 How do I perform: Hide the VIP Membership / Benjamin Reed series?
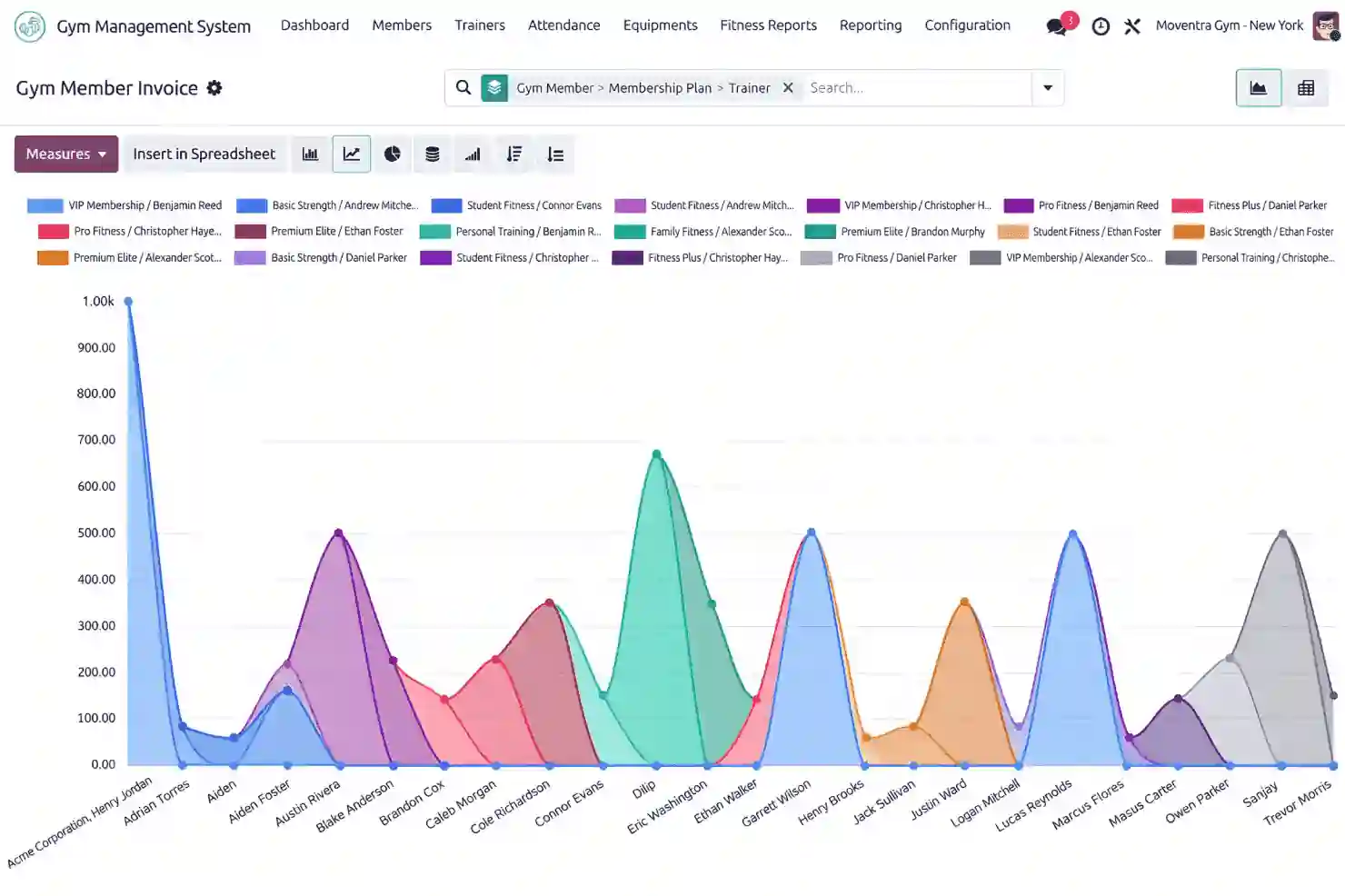125,205
